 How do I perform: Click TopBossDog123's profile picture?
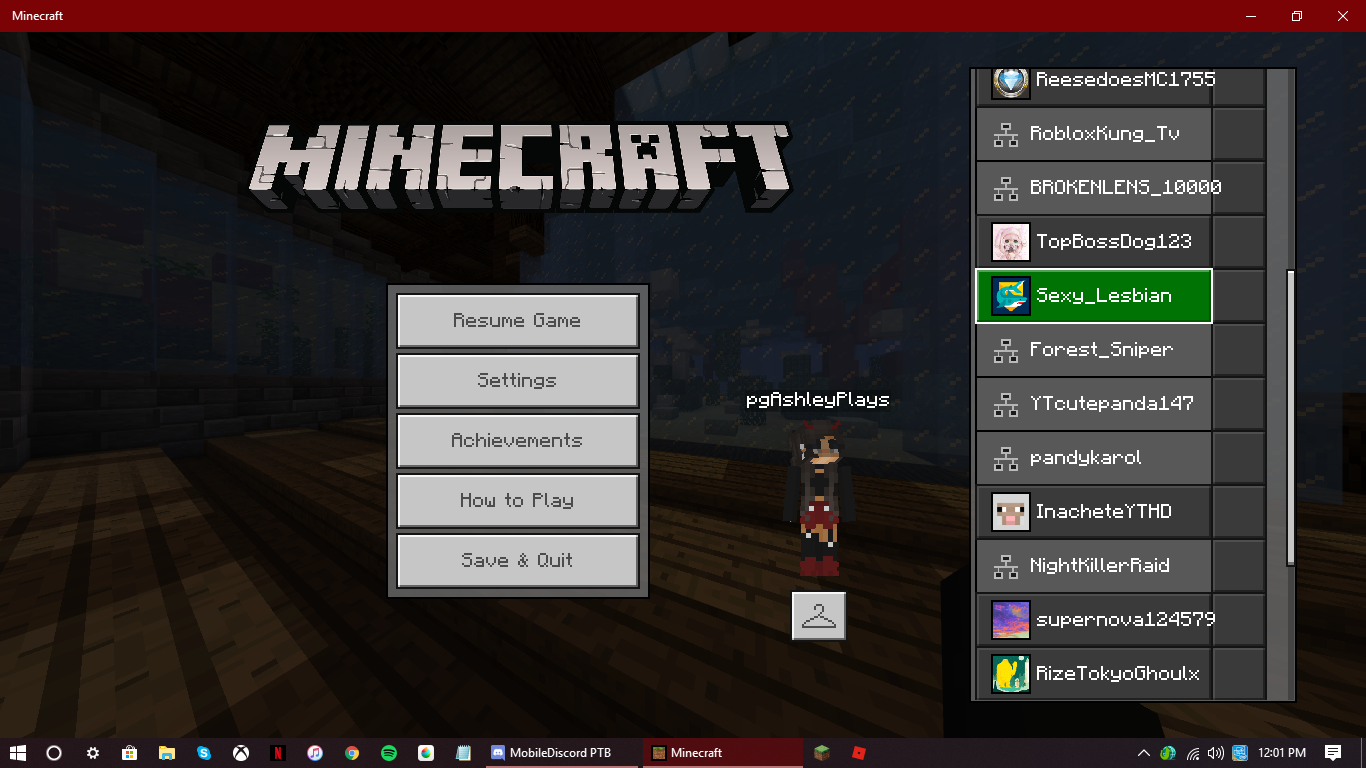(1011, 242)
